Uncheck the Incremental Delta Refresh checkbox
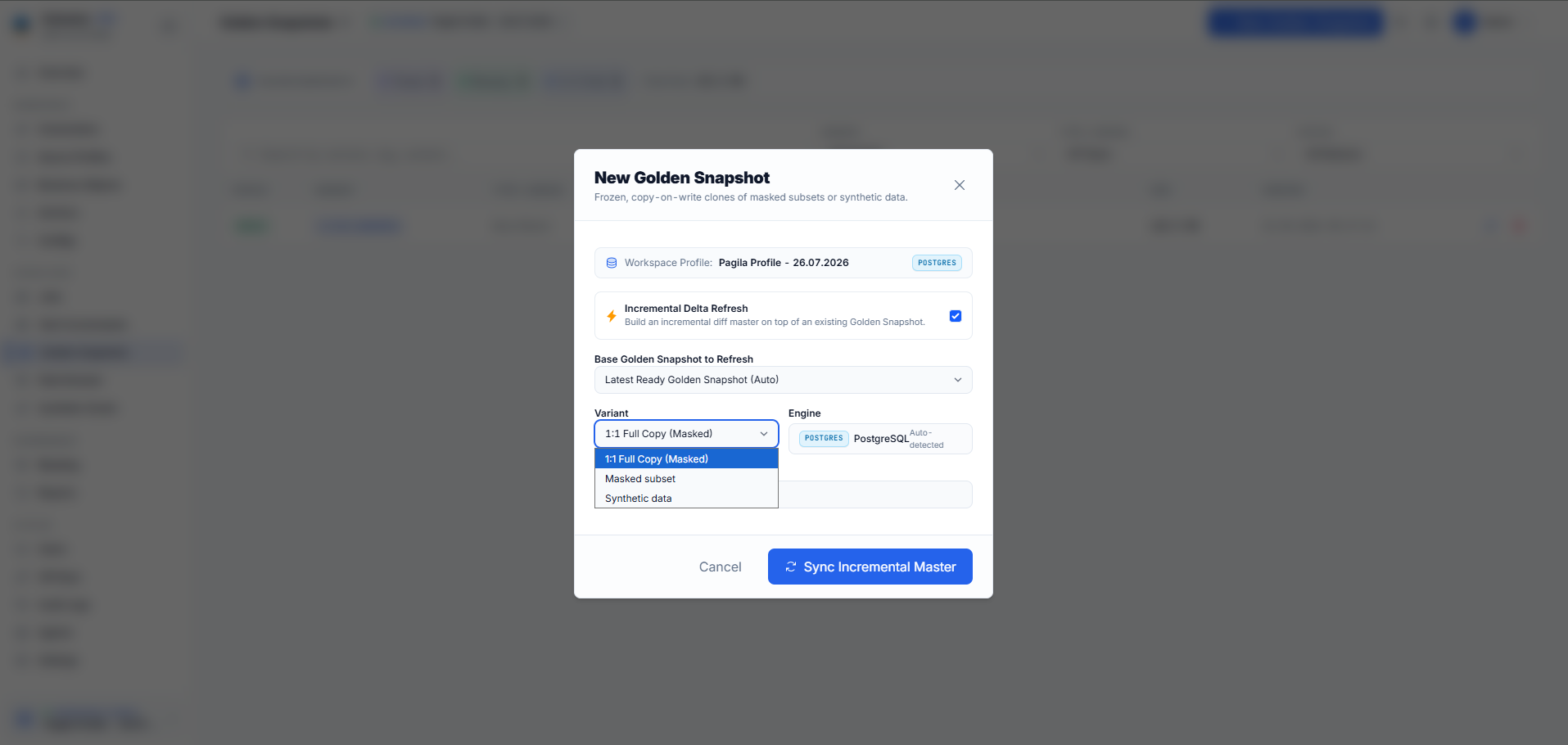The width and height of the screenshot is (1568, 745). (955, 316)
